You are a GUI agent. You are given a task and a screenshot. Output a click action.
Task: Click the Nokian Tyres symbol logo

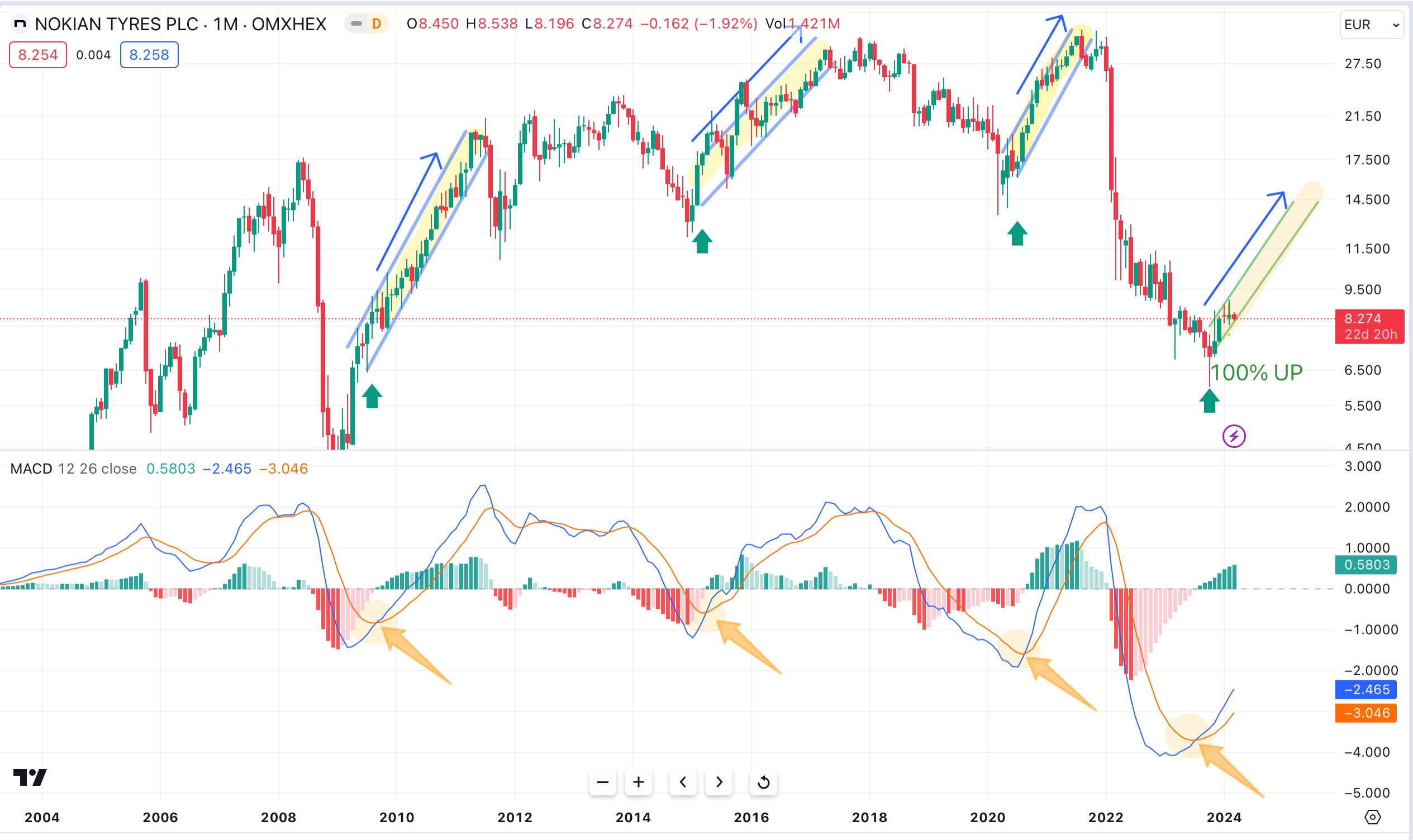coord(20,24)
